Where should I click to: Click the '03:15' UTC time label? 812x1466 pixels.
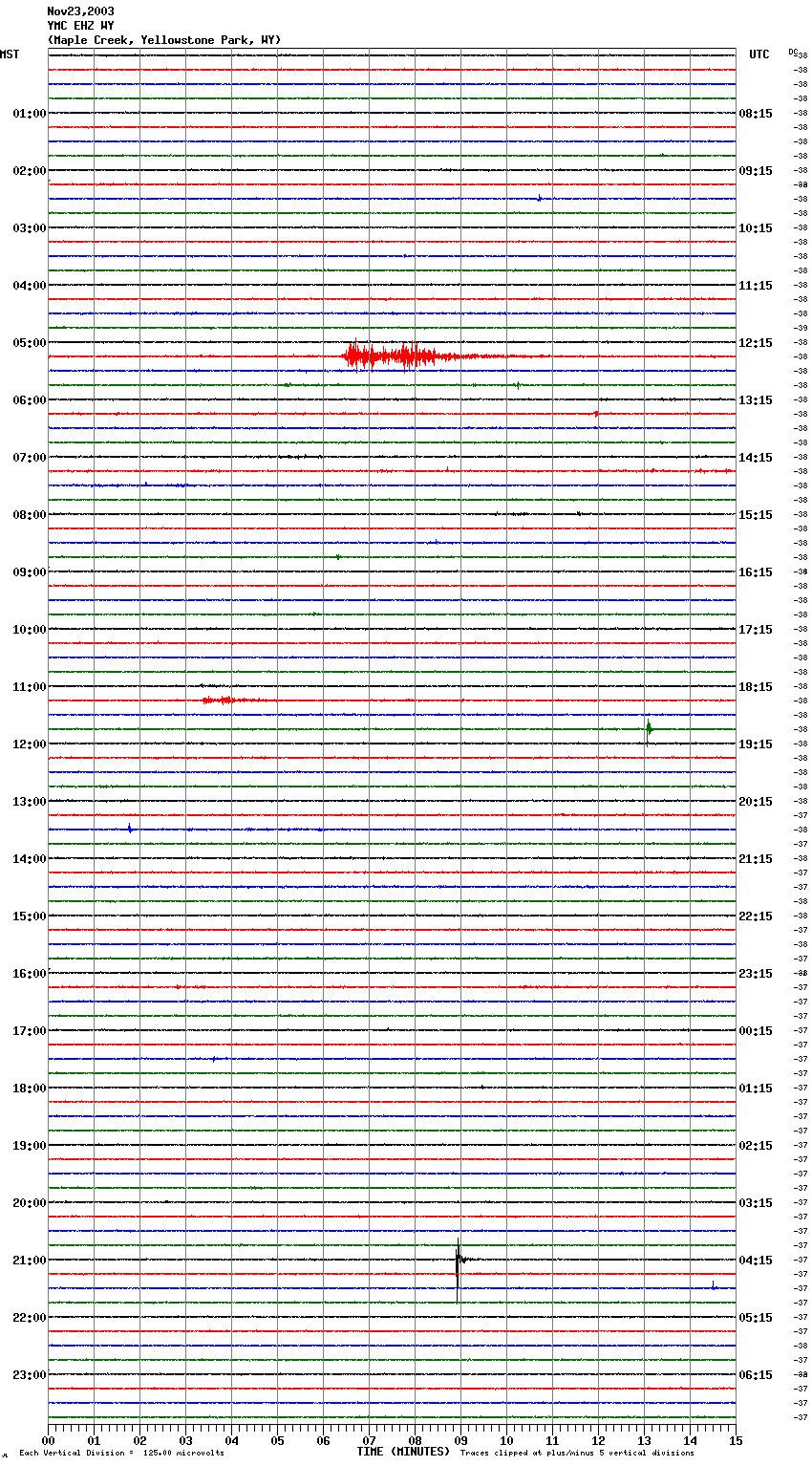756,1203
